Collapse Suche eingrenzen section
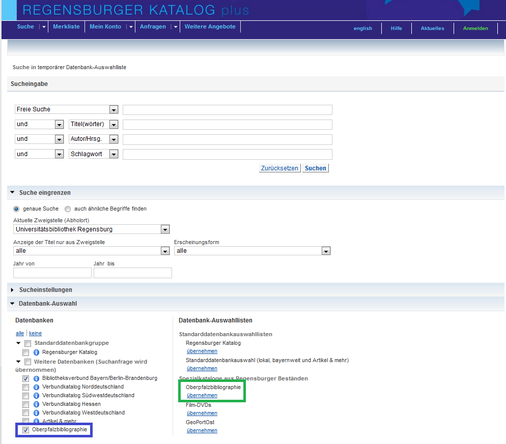This screenshot has height=444, width=506. tap(12, 192)
